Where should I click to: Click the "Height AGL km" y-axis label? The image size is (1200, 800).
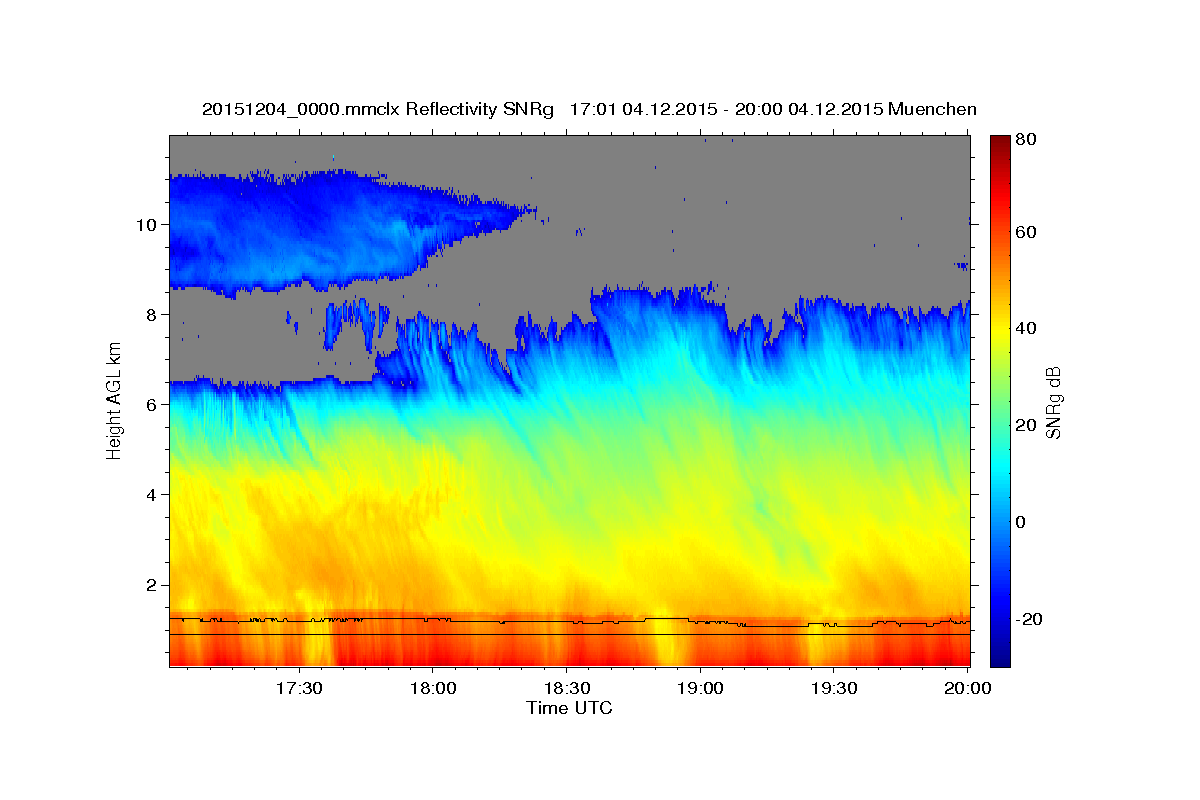click(115, 401)
